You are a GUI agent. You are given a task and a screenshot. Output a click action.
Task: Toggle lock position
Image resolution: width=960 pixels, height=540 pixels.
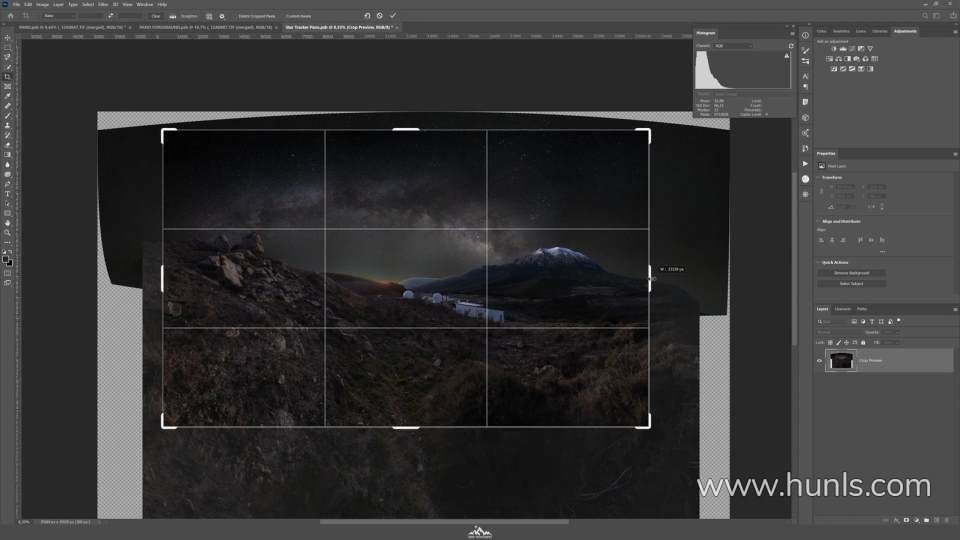click(847, 343)
